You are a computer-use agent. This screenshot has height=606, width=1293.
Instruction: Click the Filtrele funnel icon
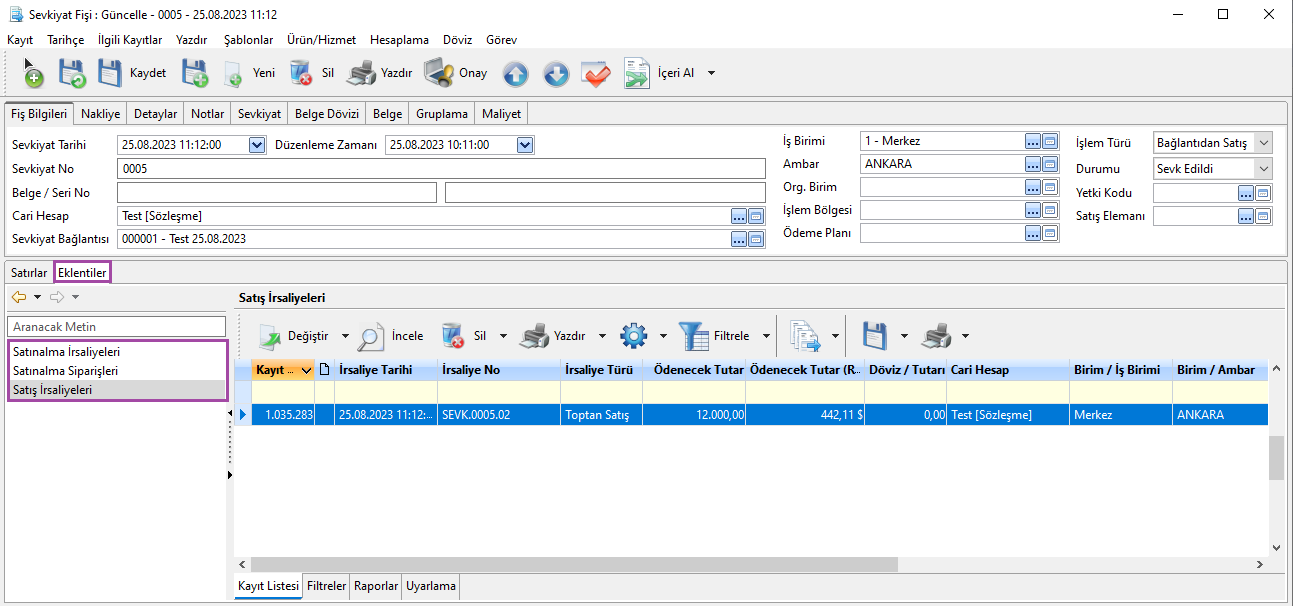pyautogui.click(x=693, y=337)
